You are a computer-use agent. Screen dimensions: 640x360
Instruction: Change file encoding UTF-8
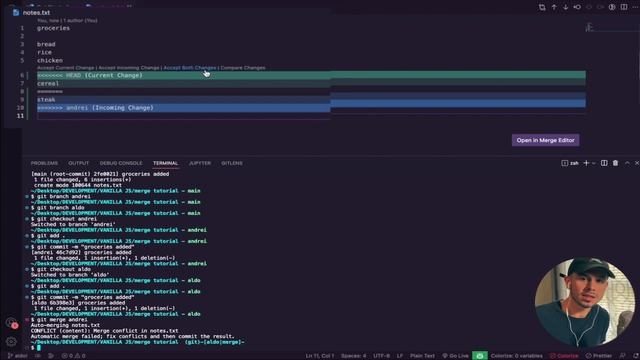click(x=381, y=356)
